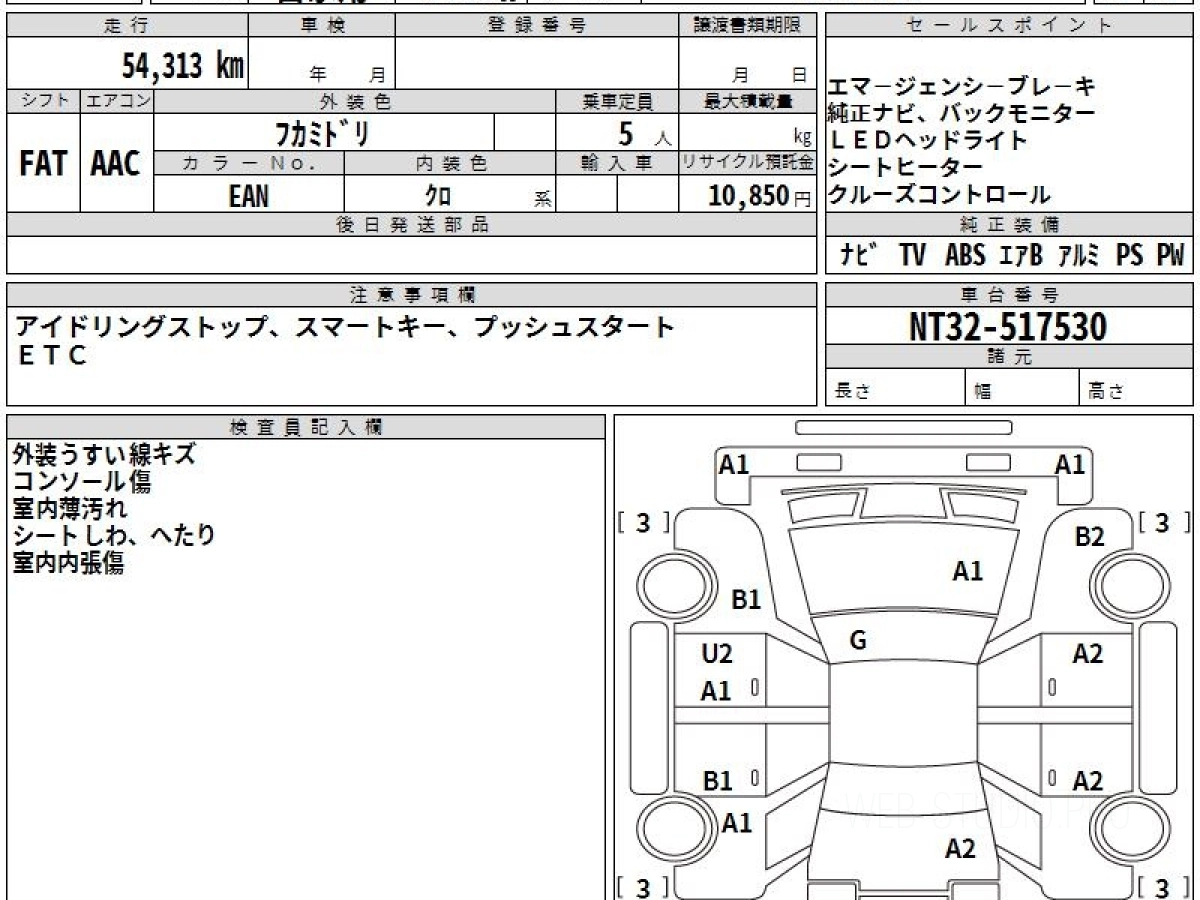Click the リサイクル預託金 label

(x=747, y=163)
